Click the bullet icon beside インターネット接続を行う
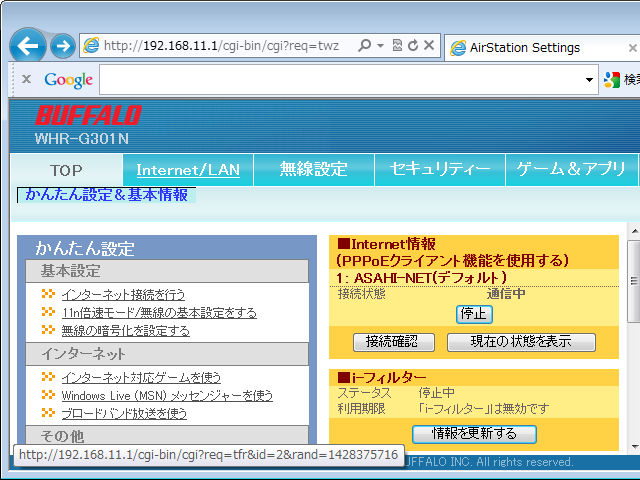The height and width of the screenshot is (480, 640). point(48,293)
